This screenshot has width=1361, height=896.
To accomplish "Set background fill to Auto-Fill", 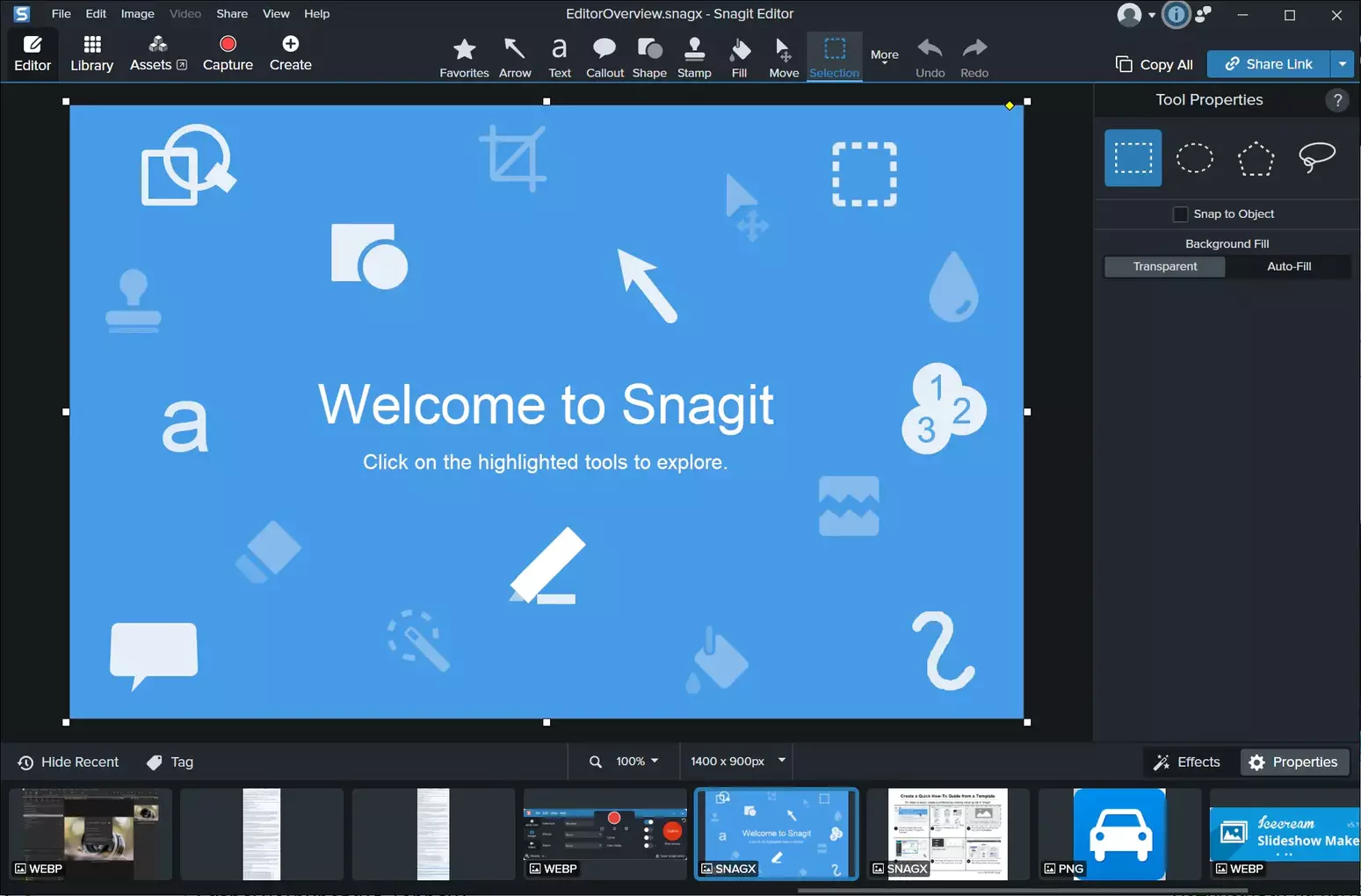I will (1288, 266).
